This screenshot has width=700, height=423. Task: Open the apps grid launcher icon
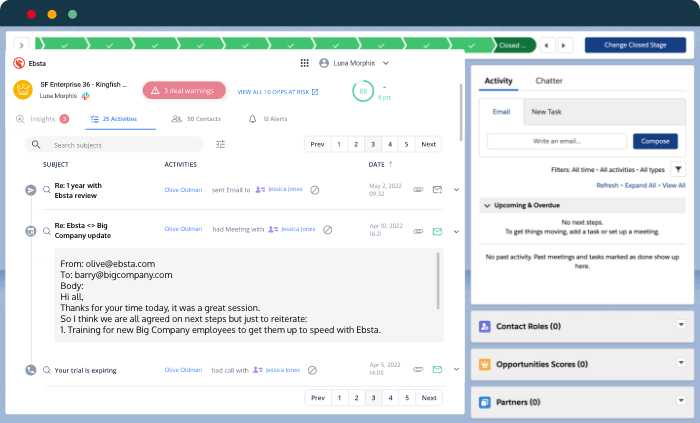point(304,62)
